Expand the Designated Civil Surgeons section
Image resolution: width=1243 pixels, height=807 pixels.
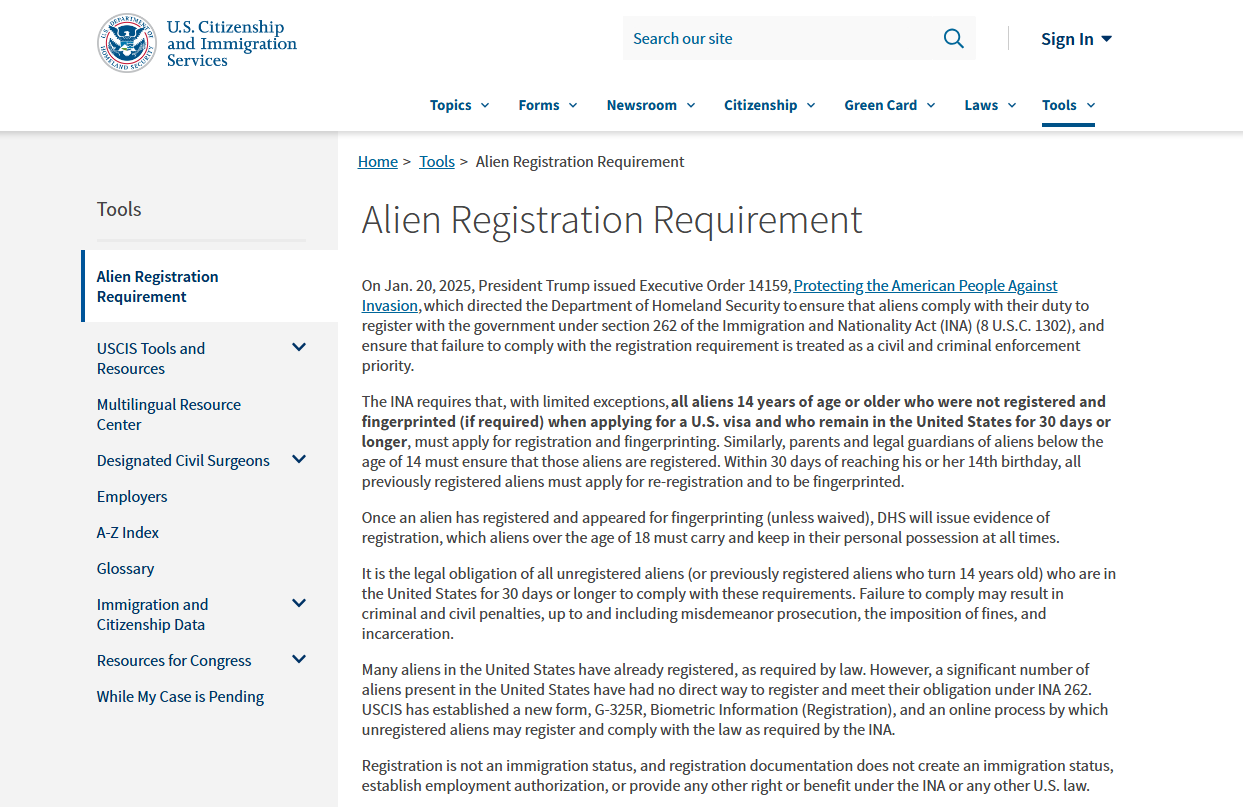(183, 460)
